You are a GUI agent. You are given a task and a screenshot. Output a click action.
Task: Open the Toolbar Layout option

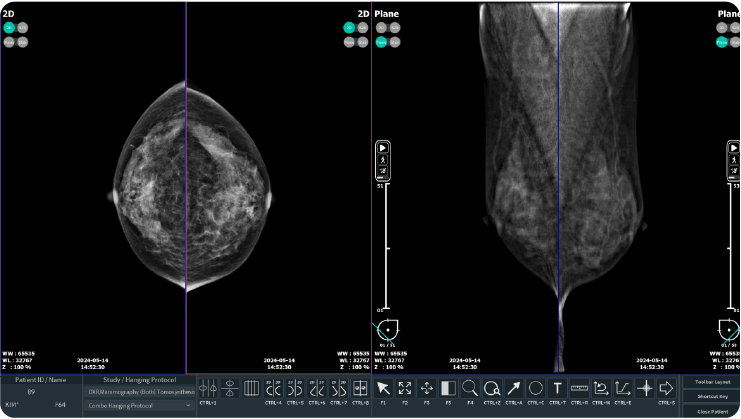coord(712,382)
